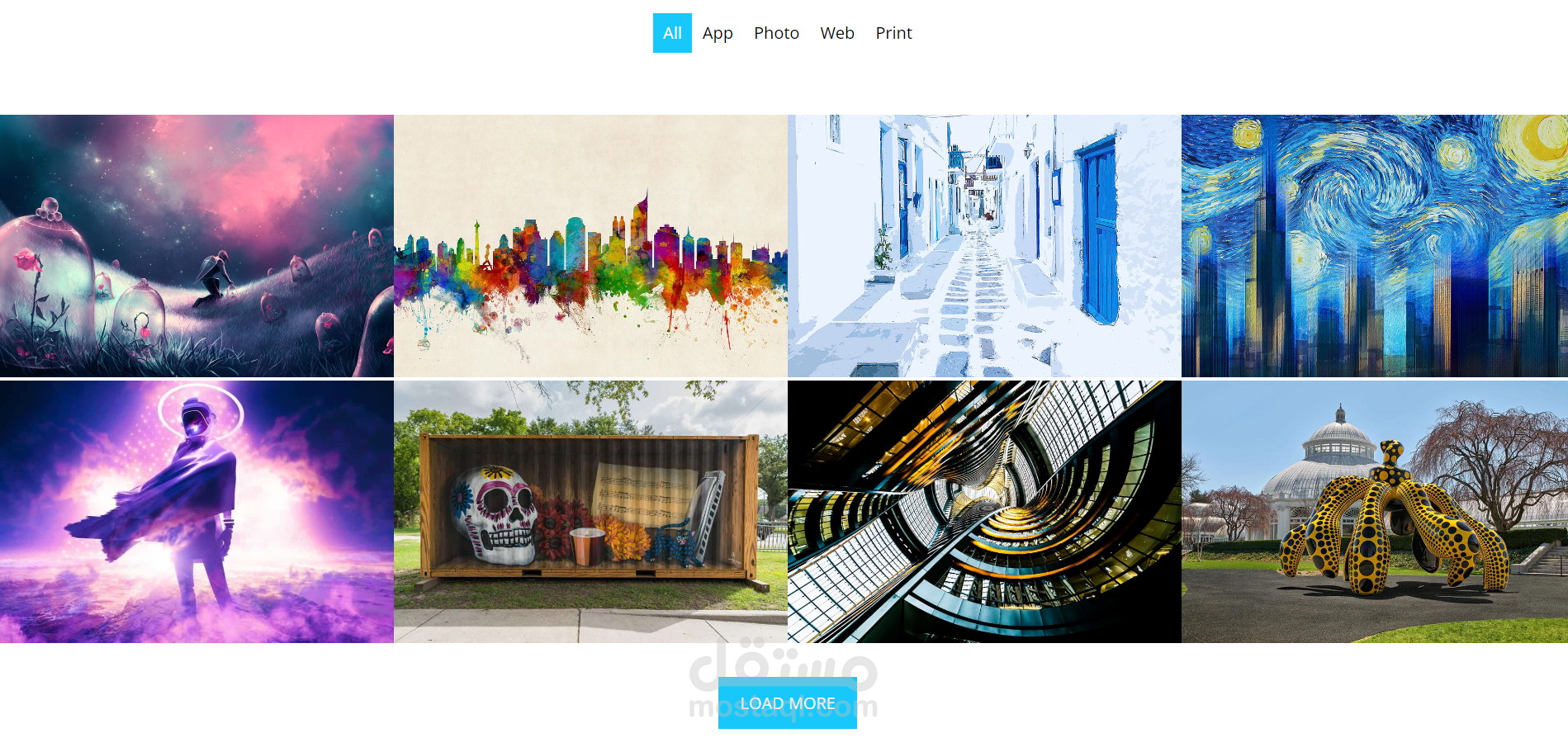Select the All filter tab

(672, 33)
